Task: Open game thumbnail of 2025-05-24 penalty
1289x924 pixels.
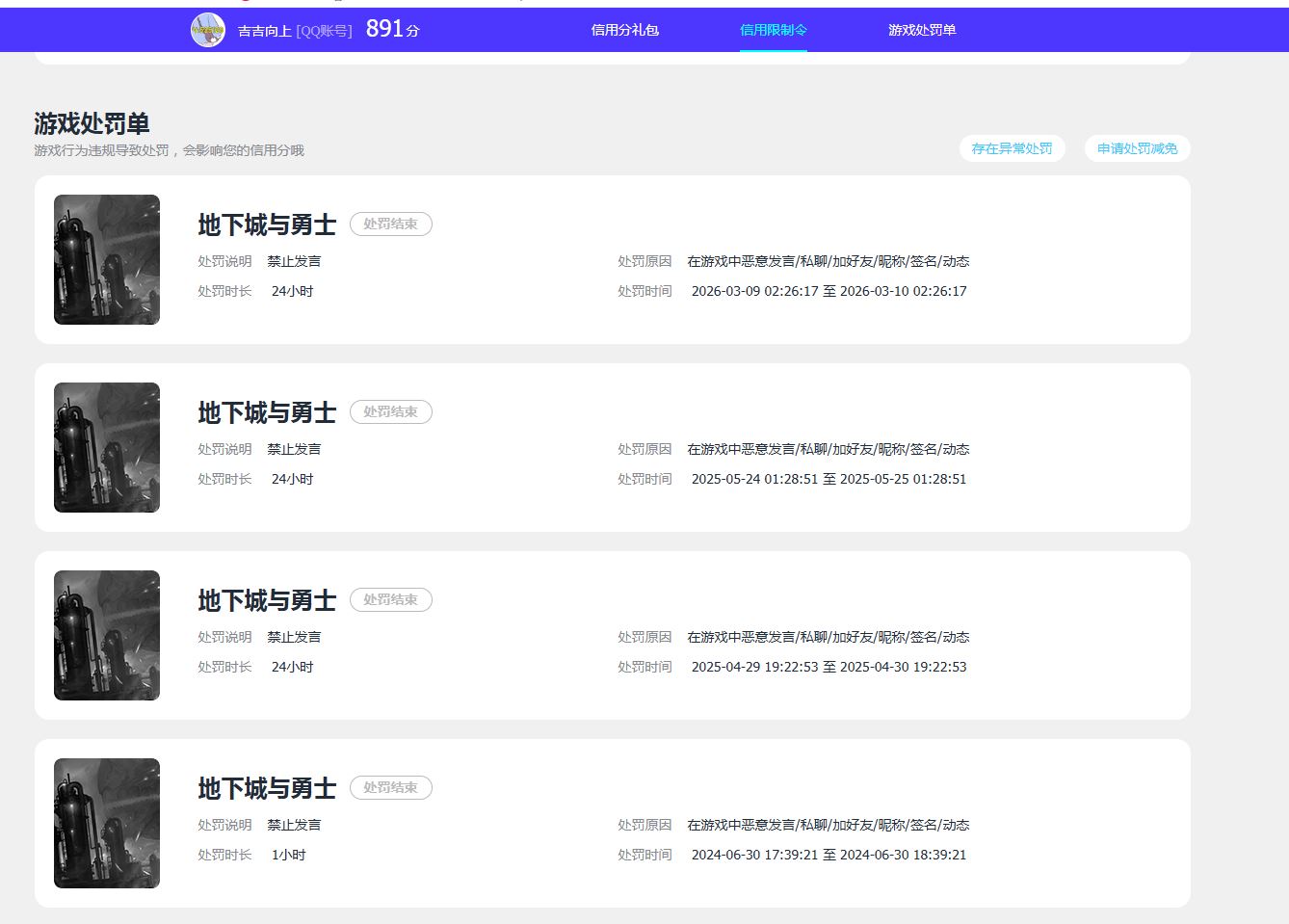Action: coord(107,448)
